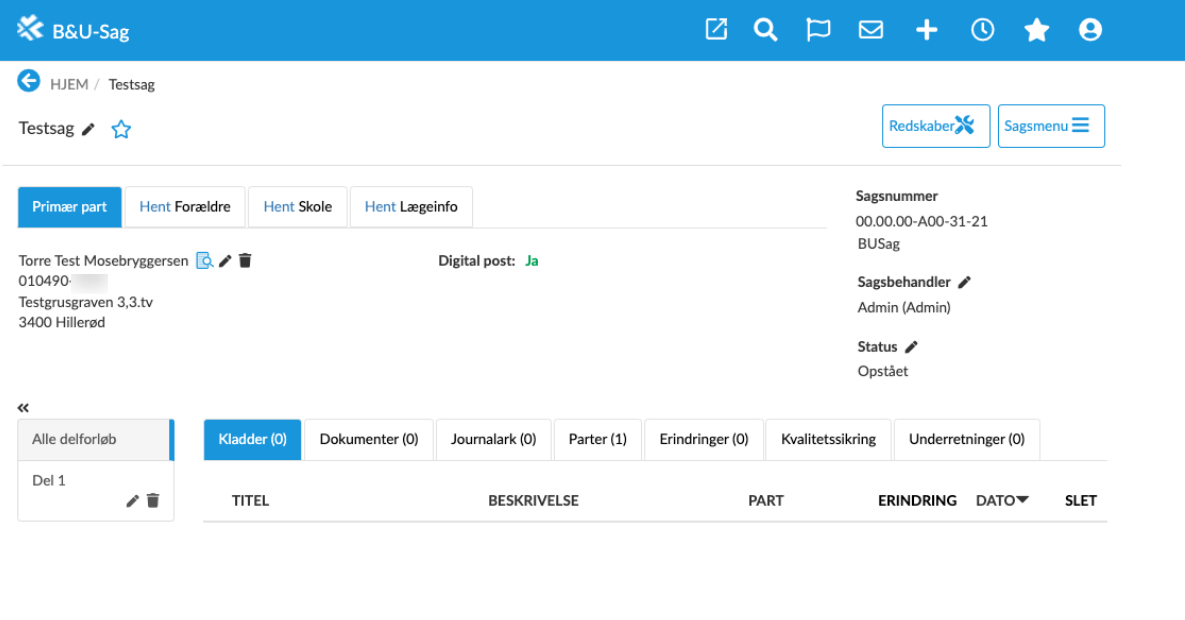This screenshot has width=1185, height=620.
Task: Click the plus icon to add new
Action: coord(927,30)
